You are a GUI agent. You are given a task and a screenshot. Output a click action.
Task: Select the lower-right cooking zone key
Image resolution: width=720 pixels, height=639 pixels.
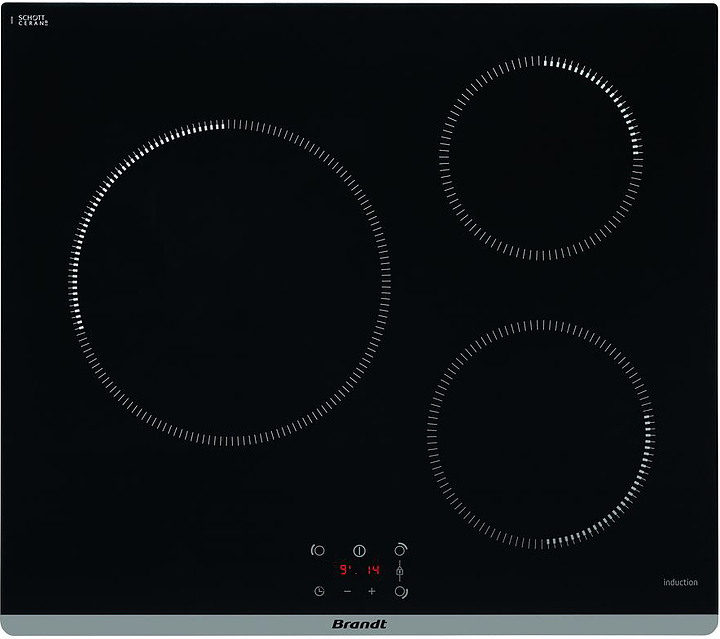(x=401, y=592)
